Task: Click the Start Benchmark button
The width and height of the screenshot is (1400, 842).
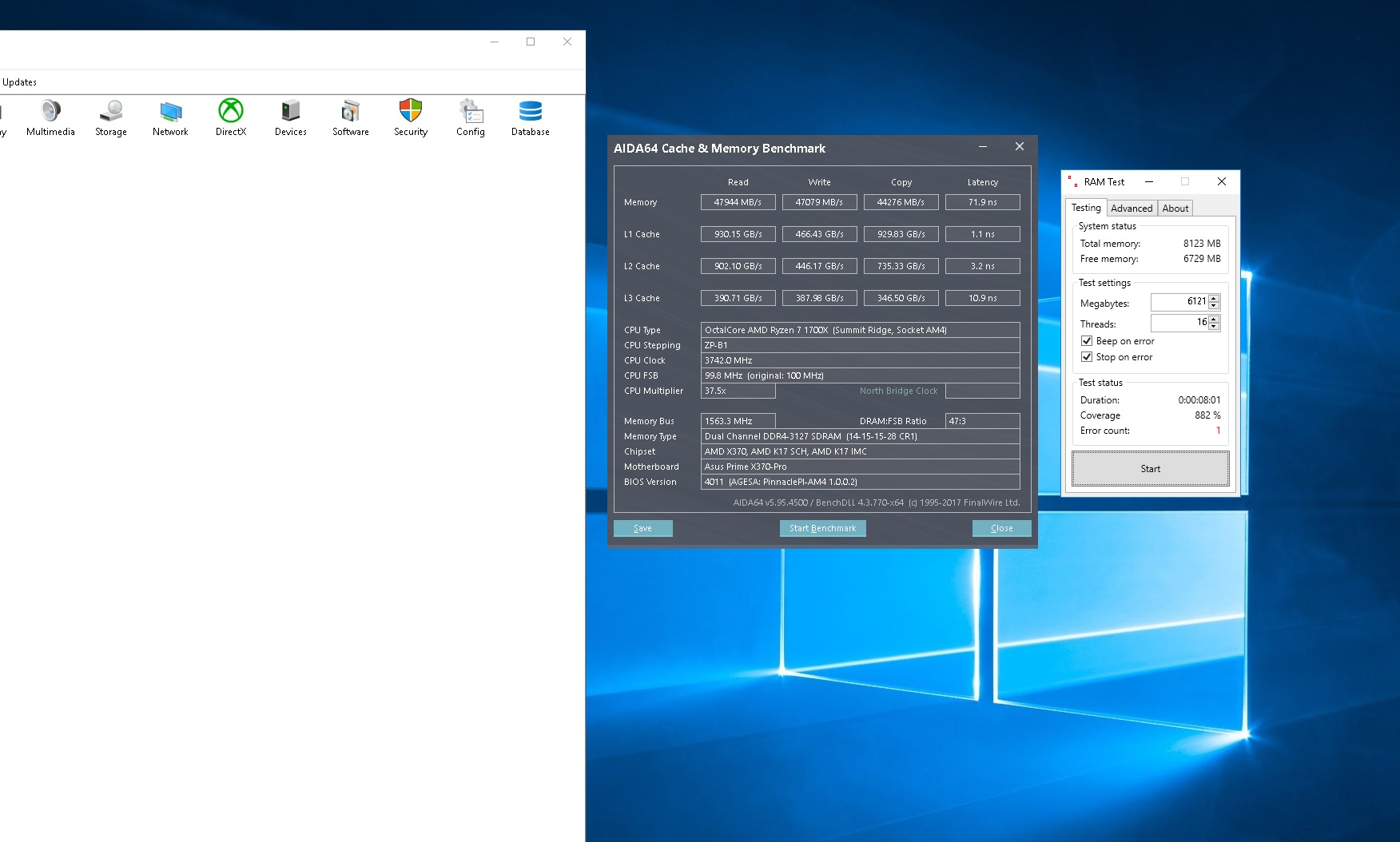Action: coord(823,528)
